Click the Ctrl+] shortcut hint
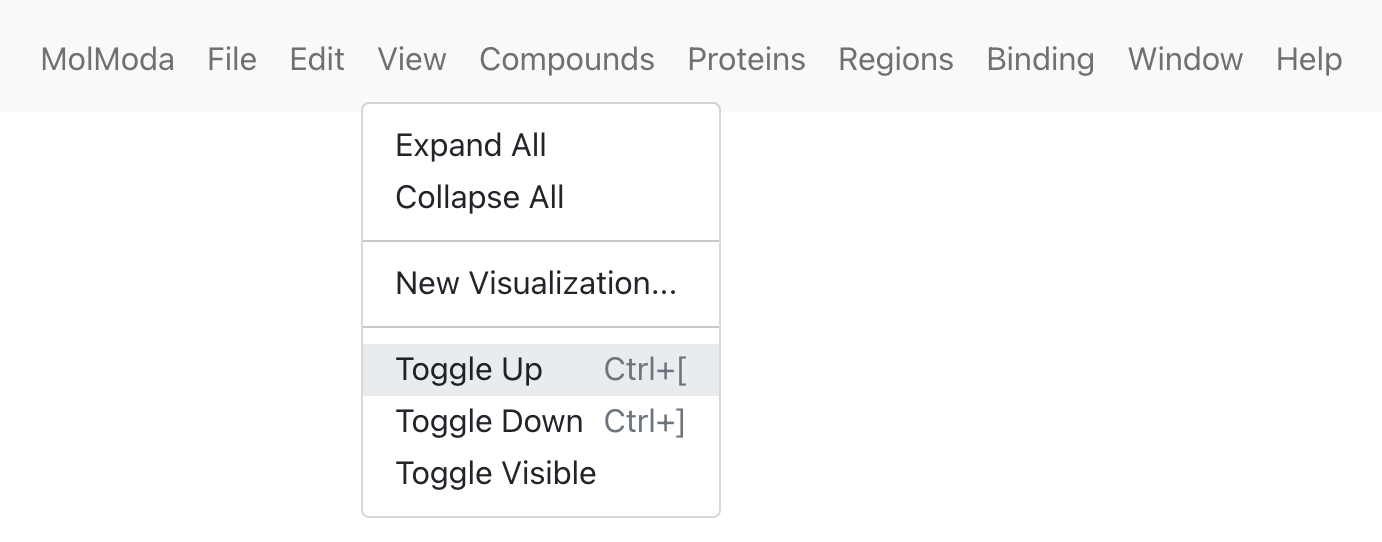Screen dimensions: 1382x542 coord(645,422)
